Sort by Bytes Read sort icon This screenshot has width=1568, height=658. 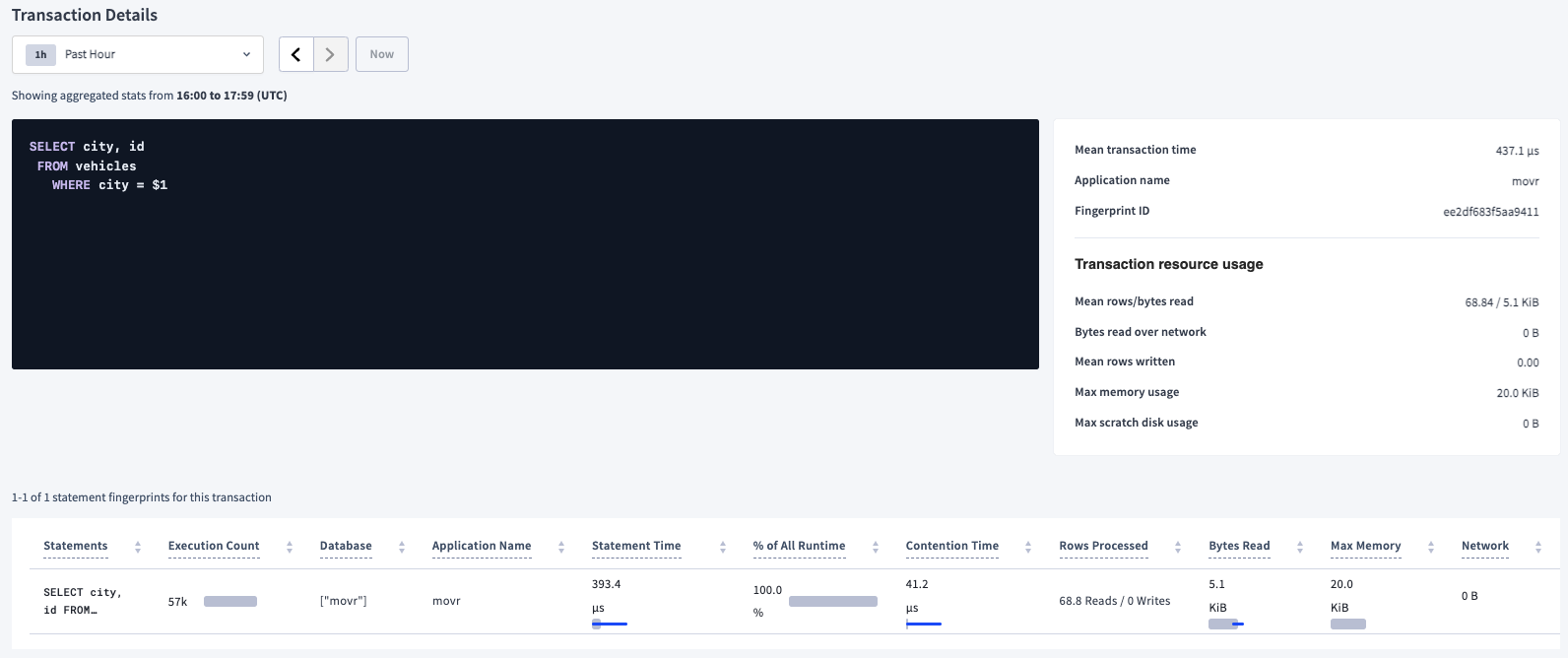(1300, 547)
